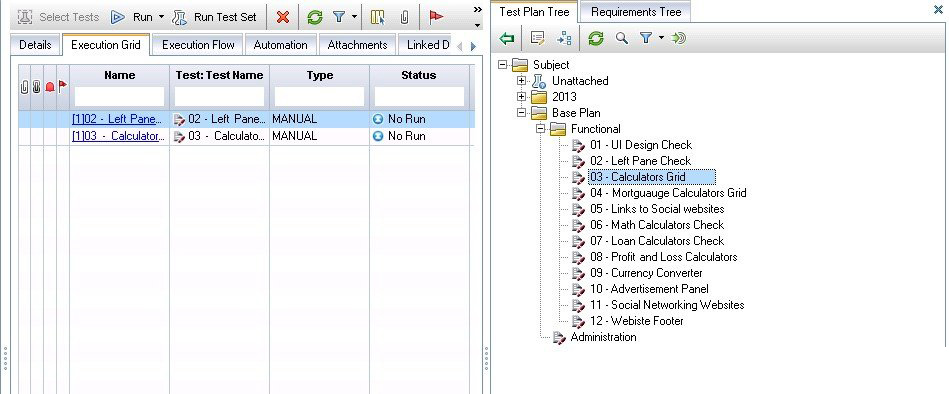Screen dimensions: 949x394
Task: Click the Select Tests toolbar button
Action: tap(58, 17)
